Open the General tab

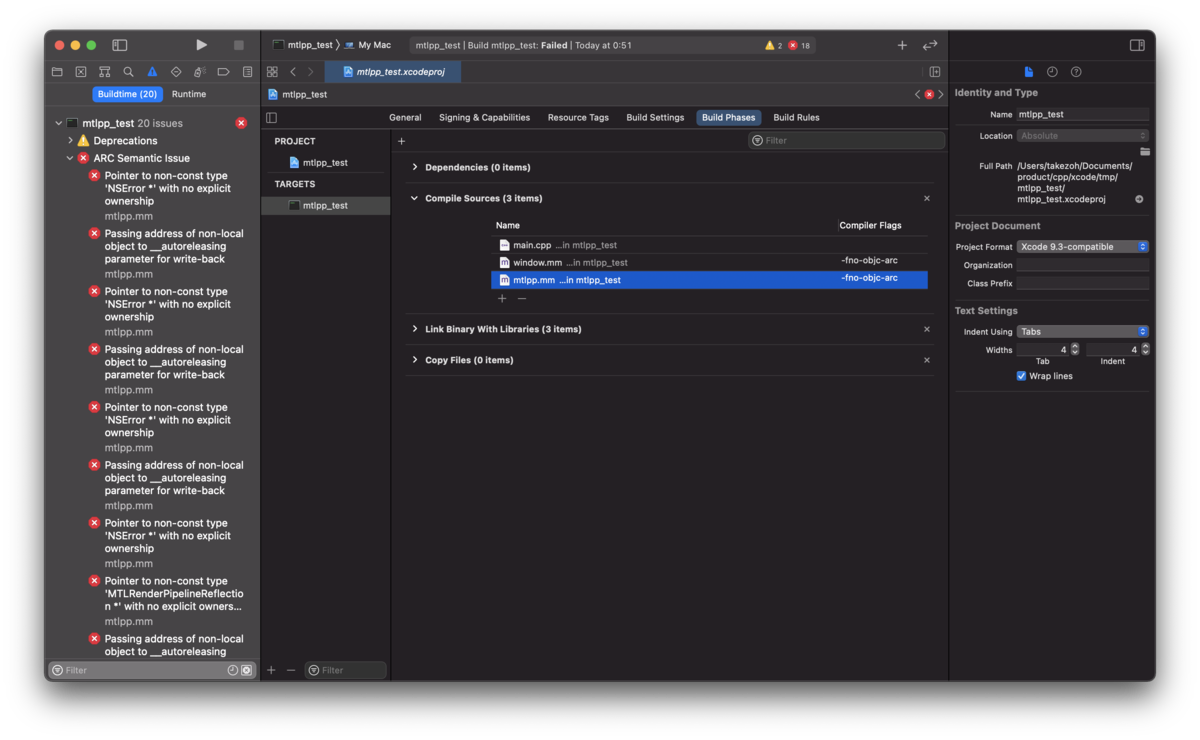coord(405,117)
